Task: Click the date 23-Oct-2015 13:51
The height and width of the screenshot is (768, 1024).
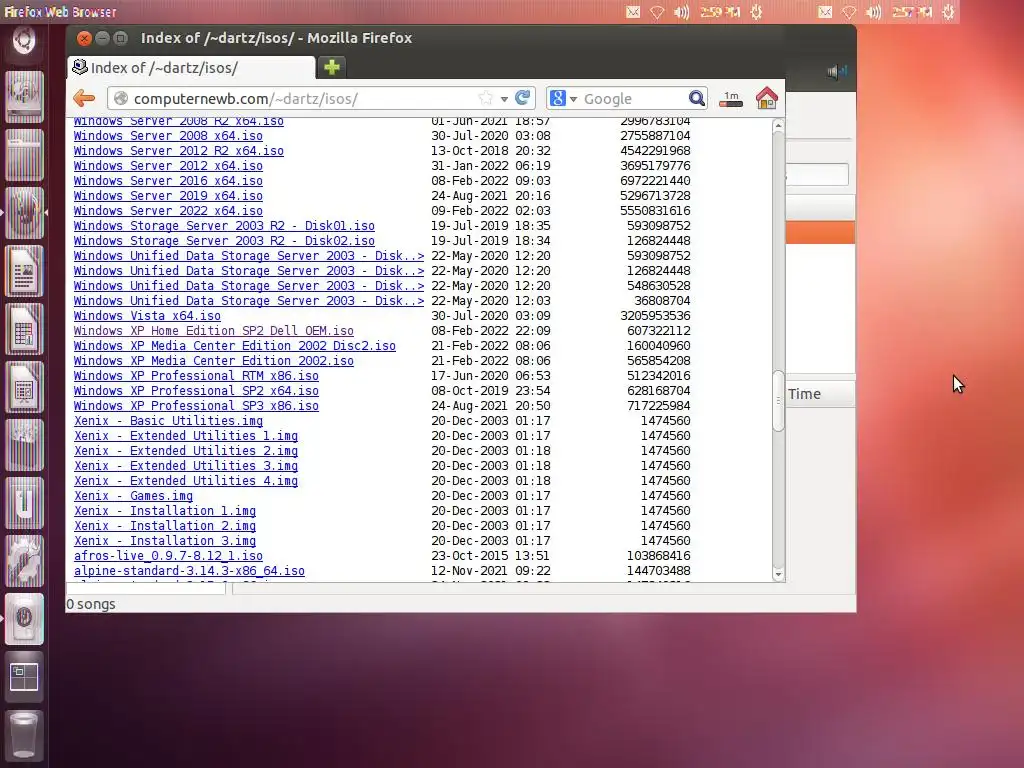Action: tap(490, 556)
